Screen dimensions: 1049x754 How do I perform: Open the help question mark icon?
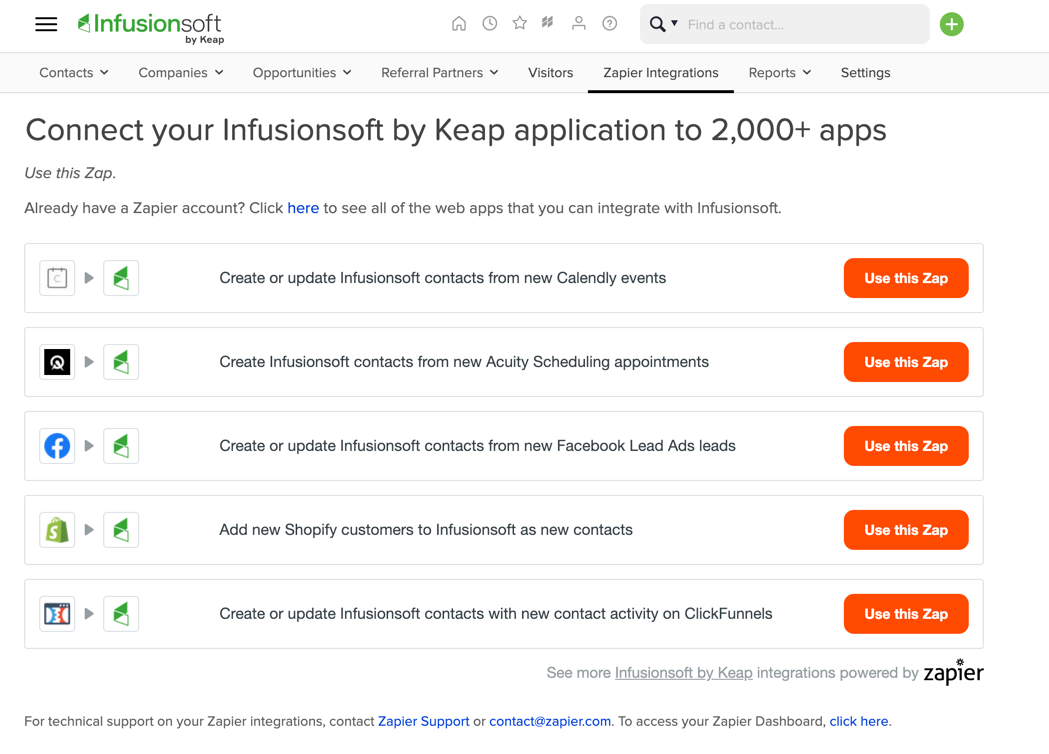(x=609, y=24)
